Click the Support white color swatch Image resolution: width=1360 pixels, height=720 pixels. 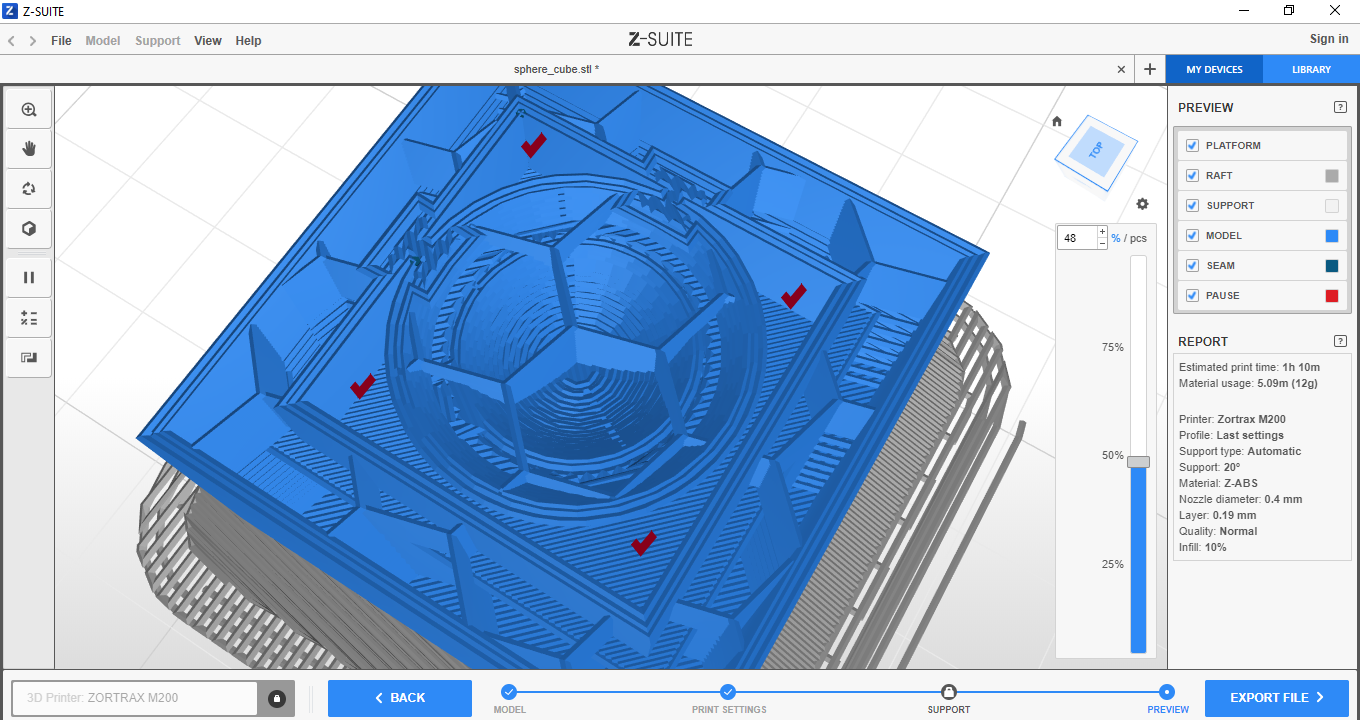[1331, 206]
